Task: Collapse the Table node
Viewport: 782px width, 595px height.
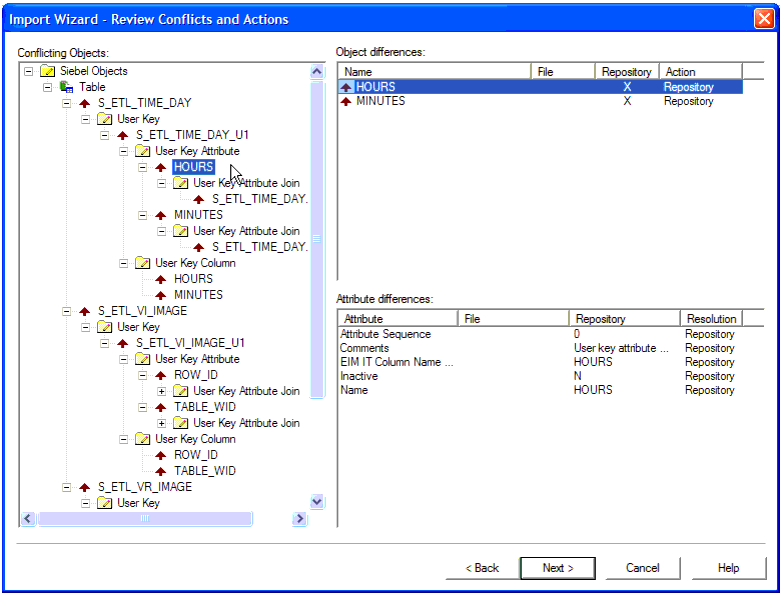Action: 47,87
